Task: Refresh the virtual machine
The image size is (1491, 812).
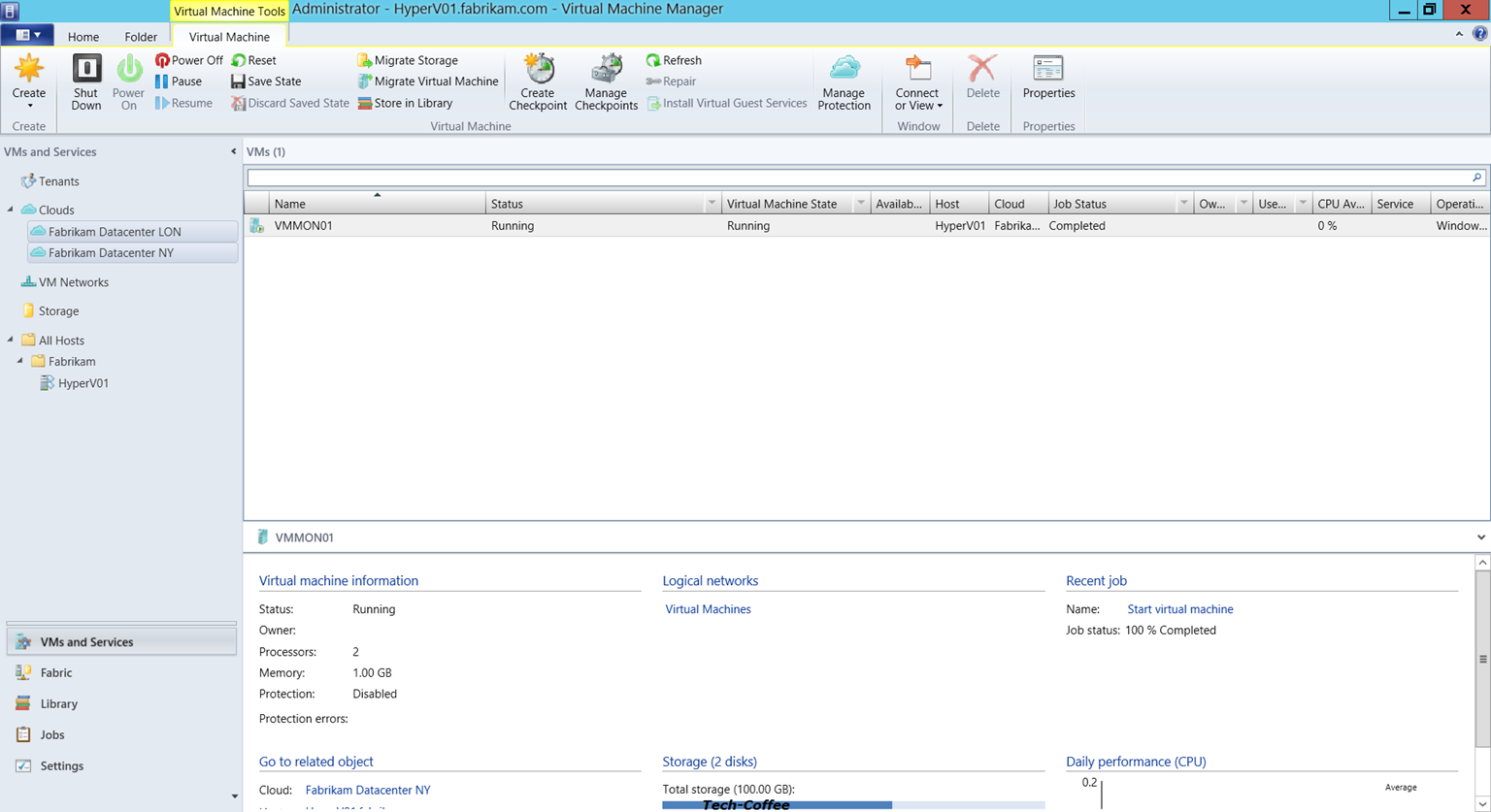Action: point(674,60)
